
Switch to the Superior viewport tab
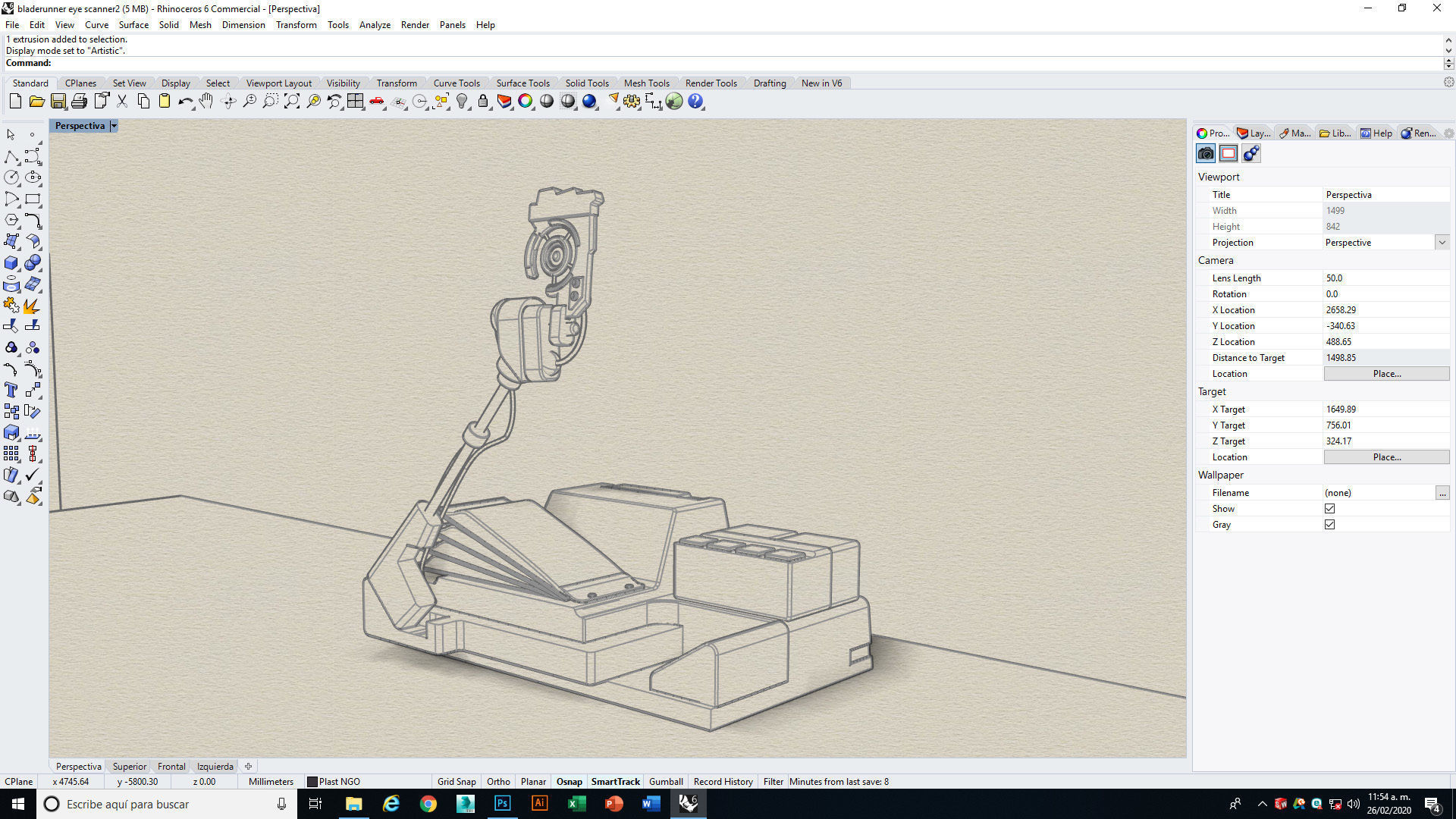tap(130, 767)
